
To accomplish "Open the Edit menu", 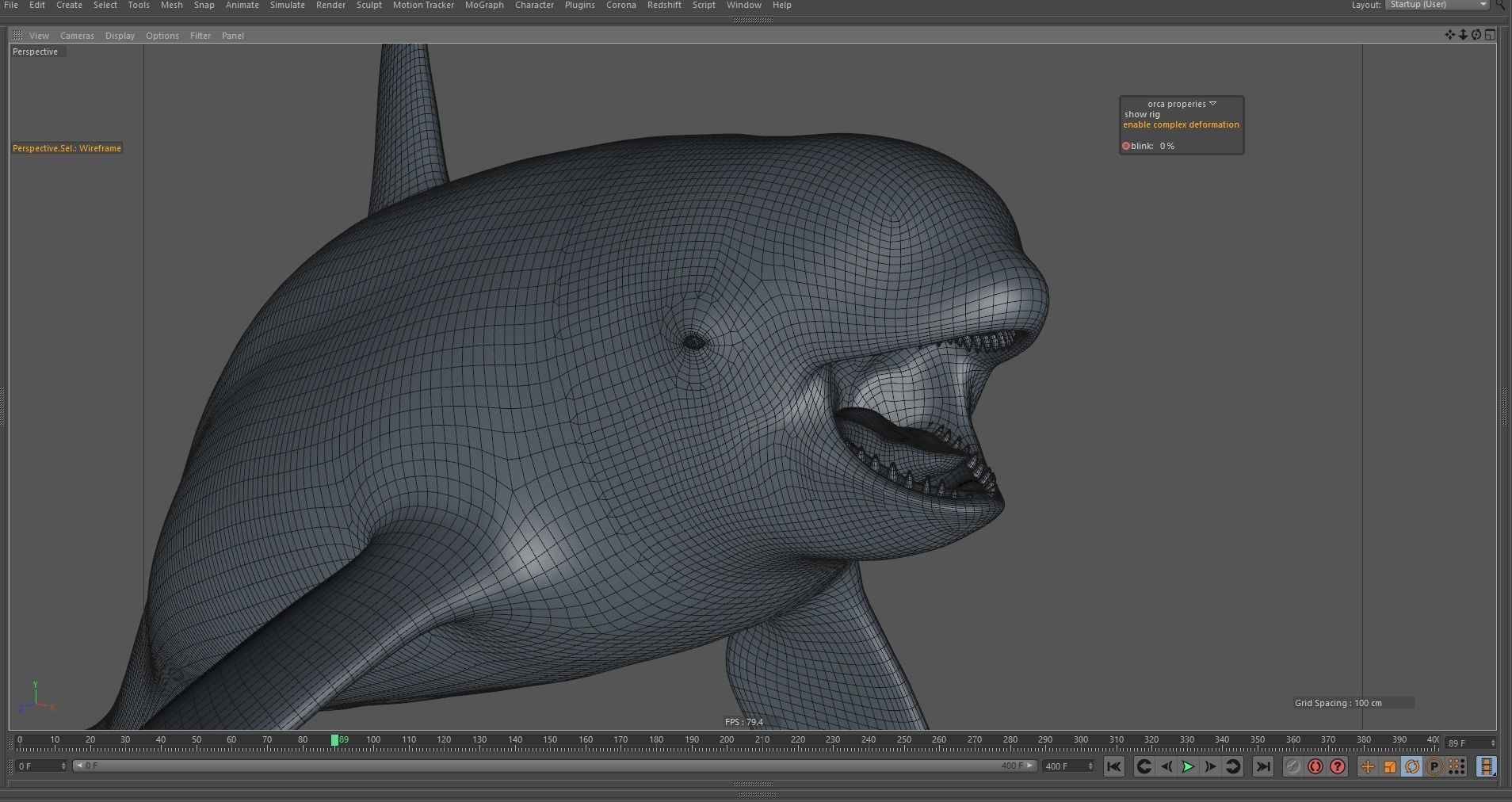I will [37, 5].
